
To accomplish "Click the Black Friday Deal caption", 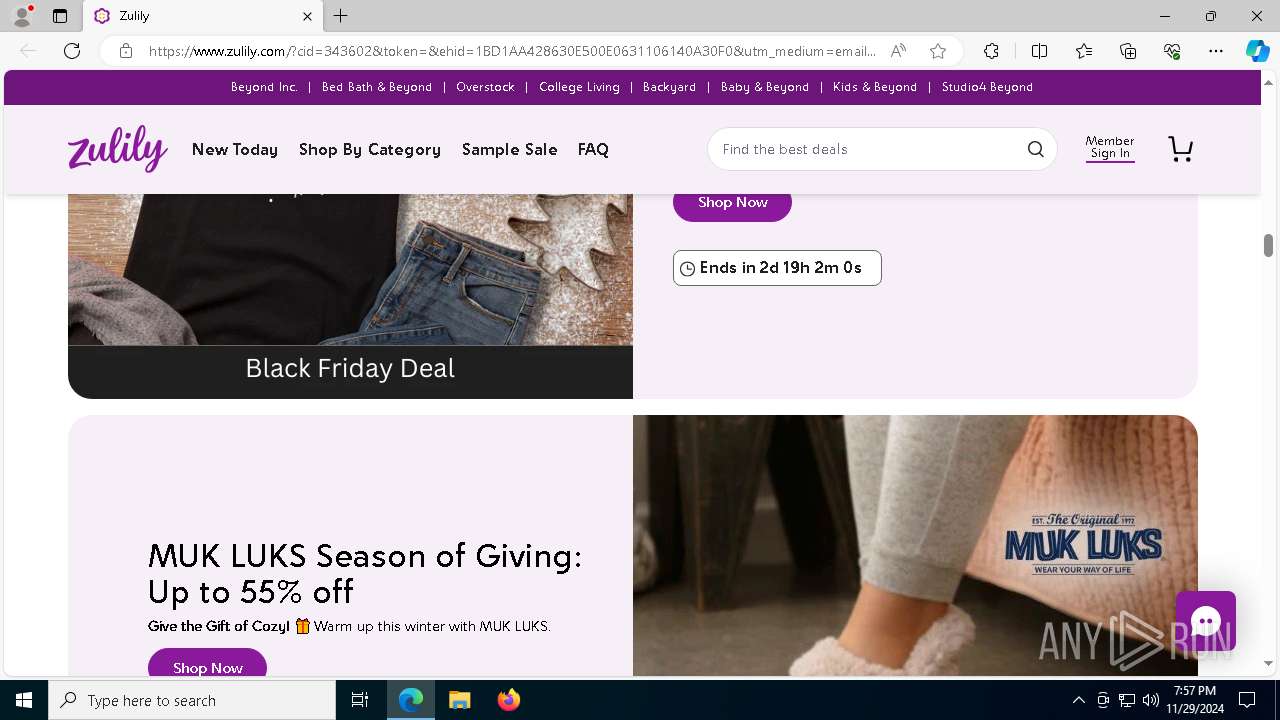I will 350,368.
